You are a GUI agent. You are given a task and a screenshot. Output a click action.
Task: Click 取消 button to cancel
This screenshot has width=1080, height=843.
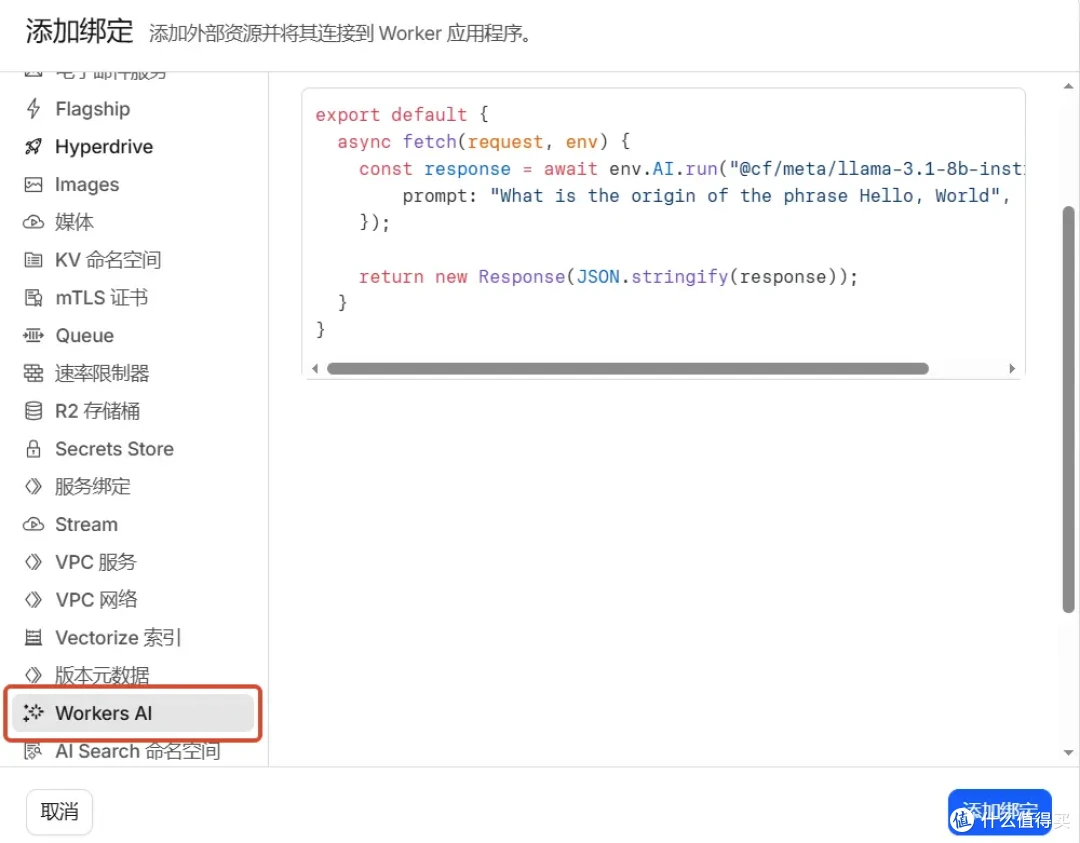pos(59,811)
